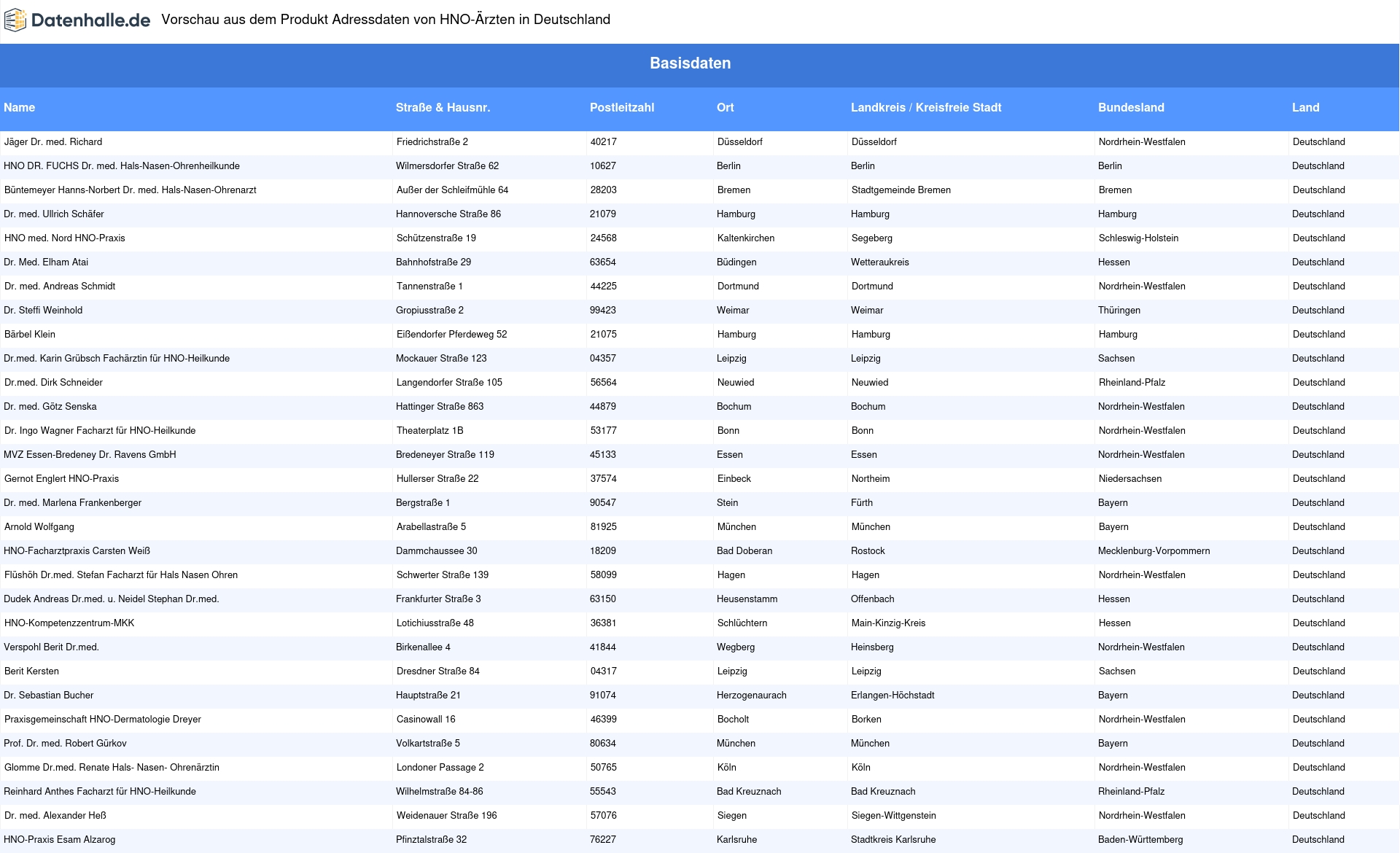Click Tannenstraße 1 cell
This screenshot has width=1400, height=853.
429,287
